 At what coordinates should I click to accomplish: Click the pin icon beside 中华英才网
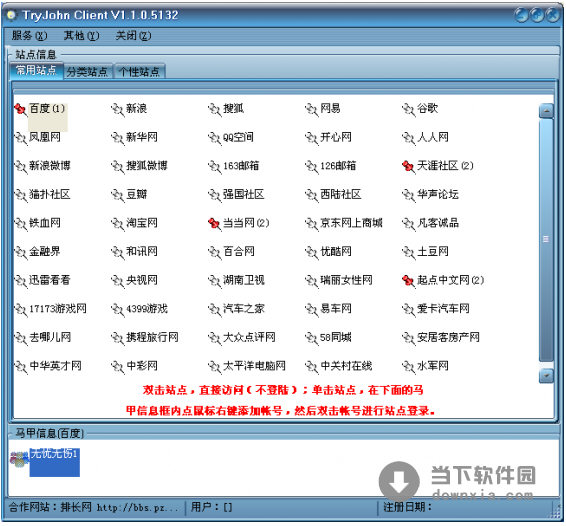click(20, 367)
